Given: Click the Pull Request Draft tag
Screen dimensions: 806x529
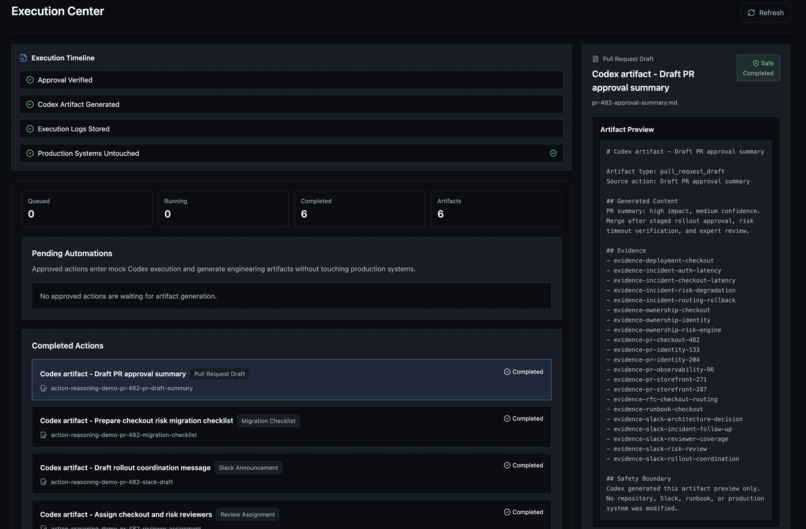Looking at the screenshot, I should click(x=219, y=374).
